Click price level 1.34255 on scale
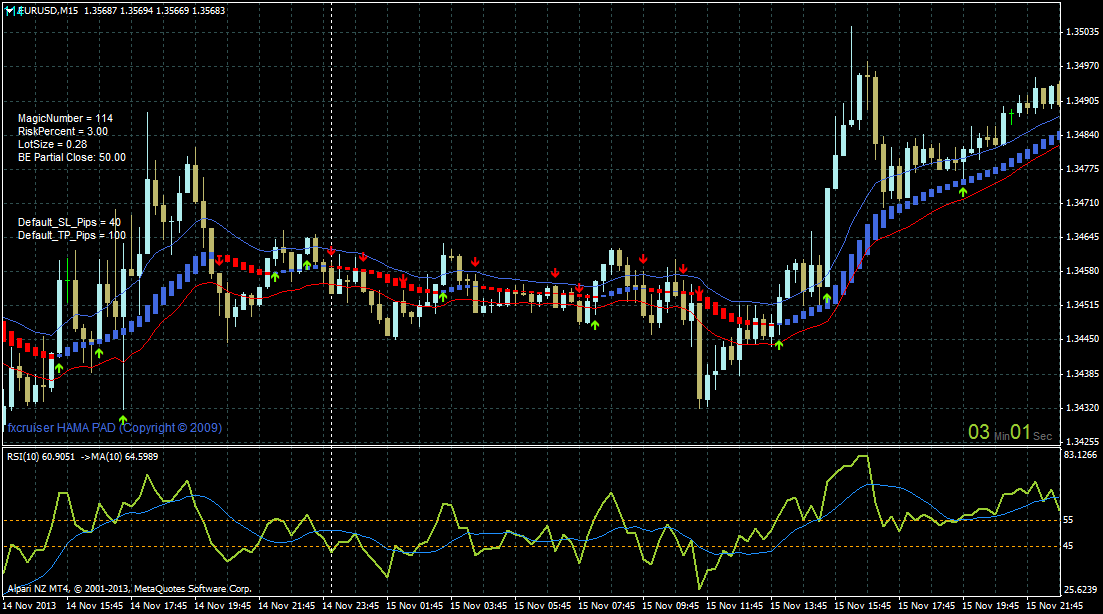 point(1082,442)
